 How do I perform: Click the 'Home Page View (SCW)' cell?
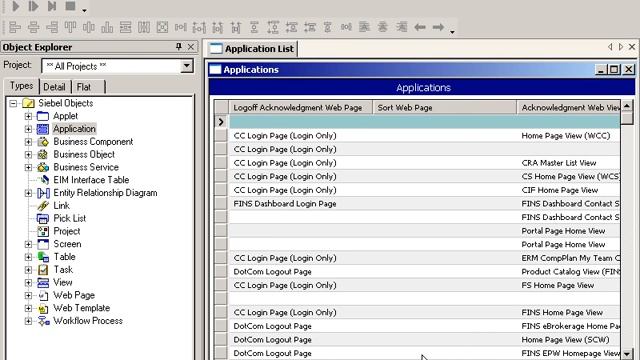pyautogui.click(x=569, y=340)
